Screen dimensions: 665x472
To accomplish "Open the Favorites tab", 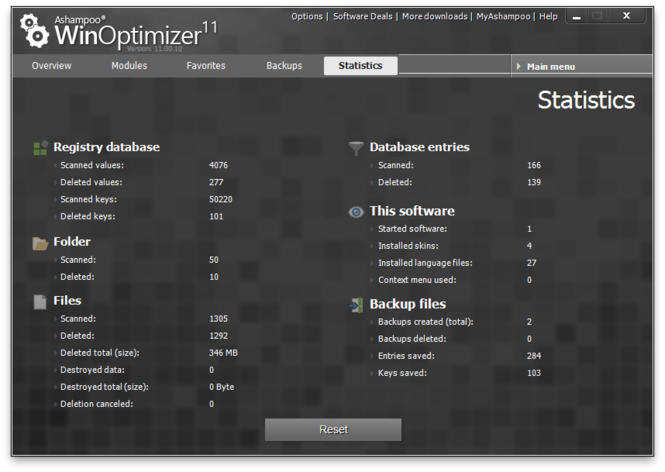I will 206,66.
